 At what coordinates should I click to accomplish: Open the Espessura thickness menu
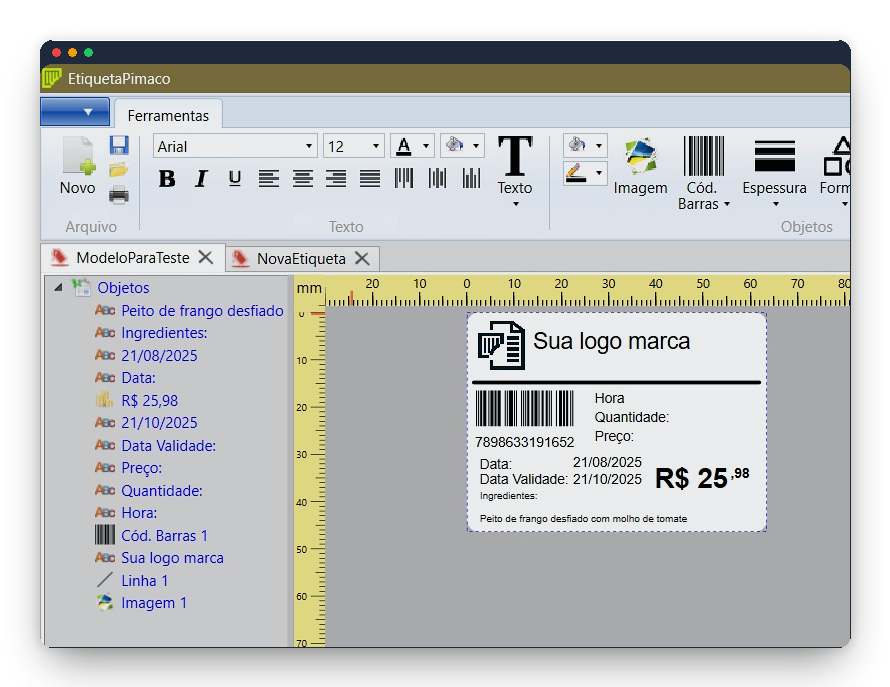(x=774, y=172)
